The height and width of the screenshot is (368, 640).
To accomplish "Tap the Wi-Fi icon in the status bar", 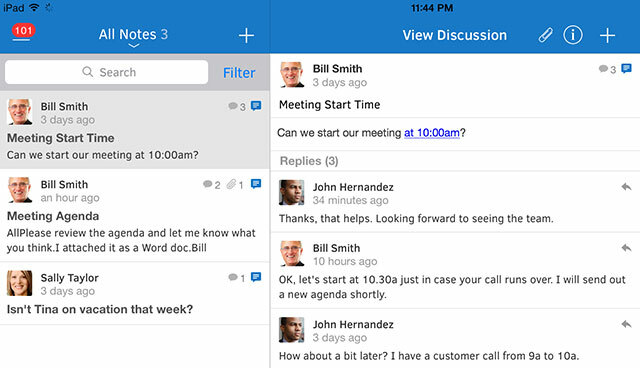I will click(35, 7).
